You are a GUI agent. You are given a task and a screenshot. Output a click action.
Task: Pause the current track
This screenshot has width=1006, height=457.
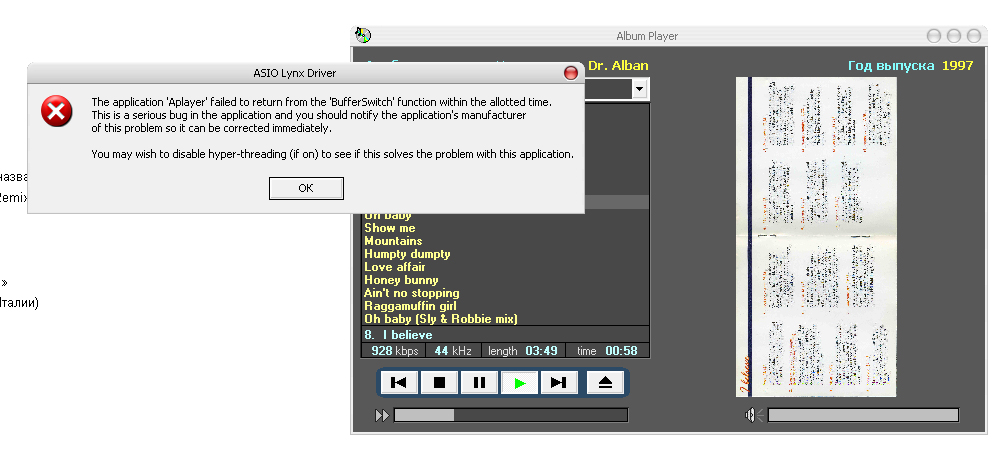coord(479,383)
